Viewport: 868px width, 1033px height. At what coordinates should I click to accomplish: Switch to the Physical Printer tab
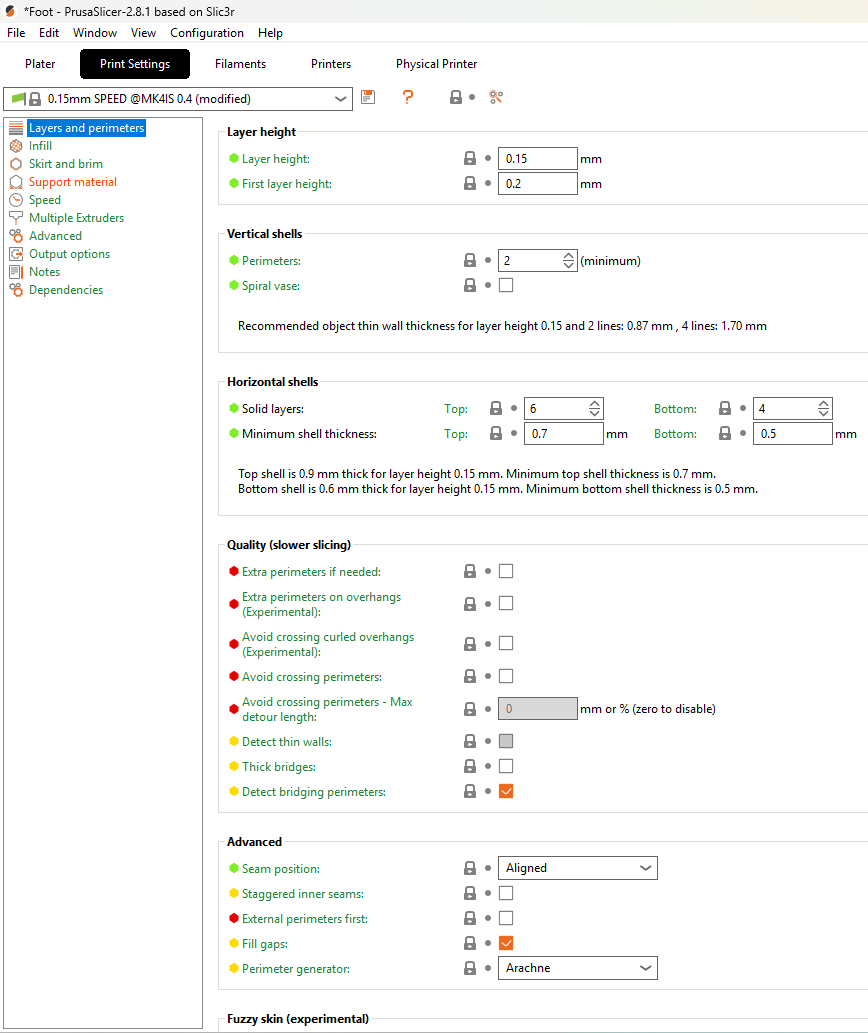tap(437, 64)
